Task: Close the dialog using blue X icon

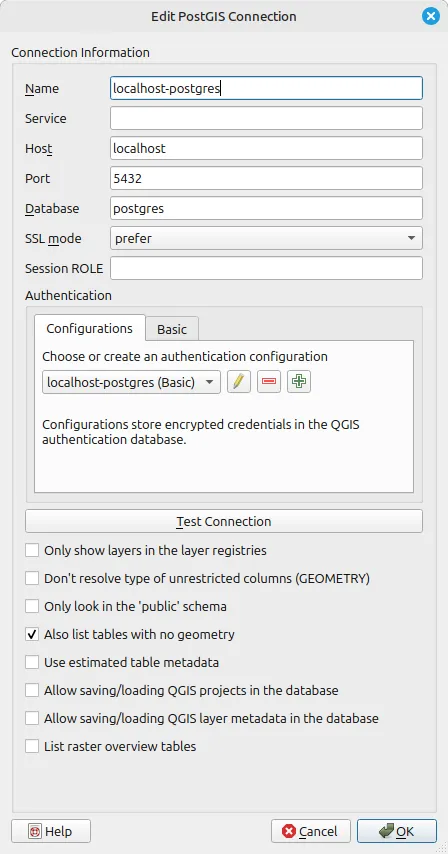Action: (430, 16)
